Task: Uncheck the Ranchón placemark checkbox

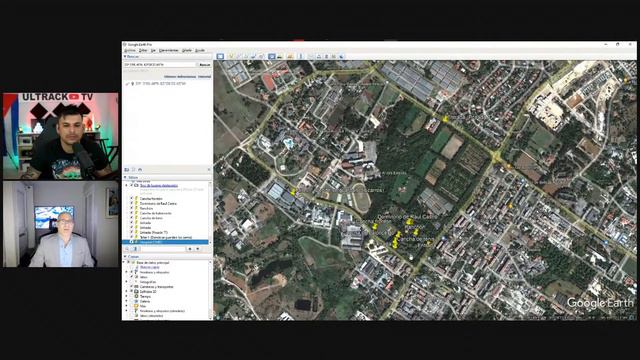Action: tap(132, 208)
